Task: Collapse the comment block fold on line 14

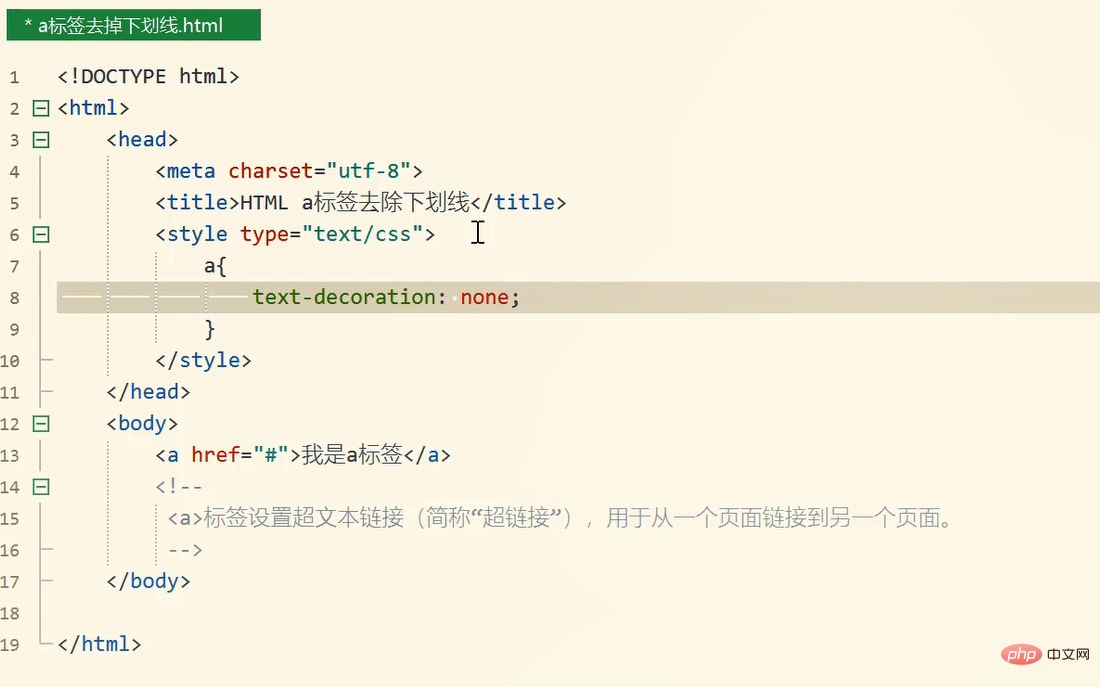Action: 41,487
